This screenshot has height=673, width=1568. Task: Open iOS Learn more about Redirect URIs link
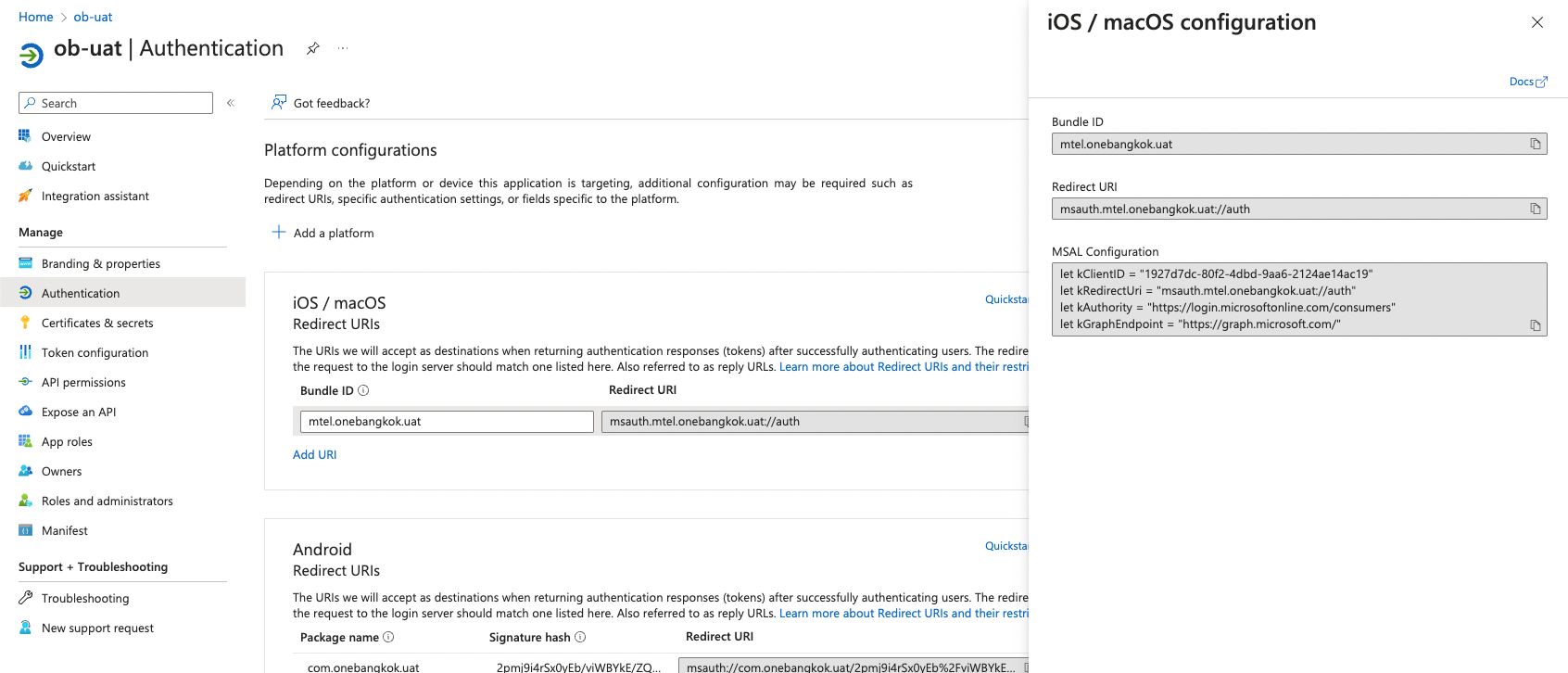[x=904, y=367]
